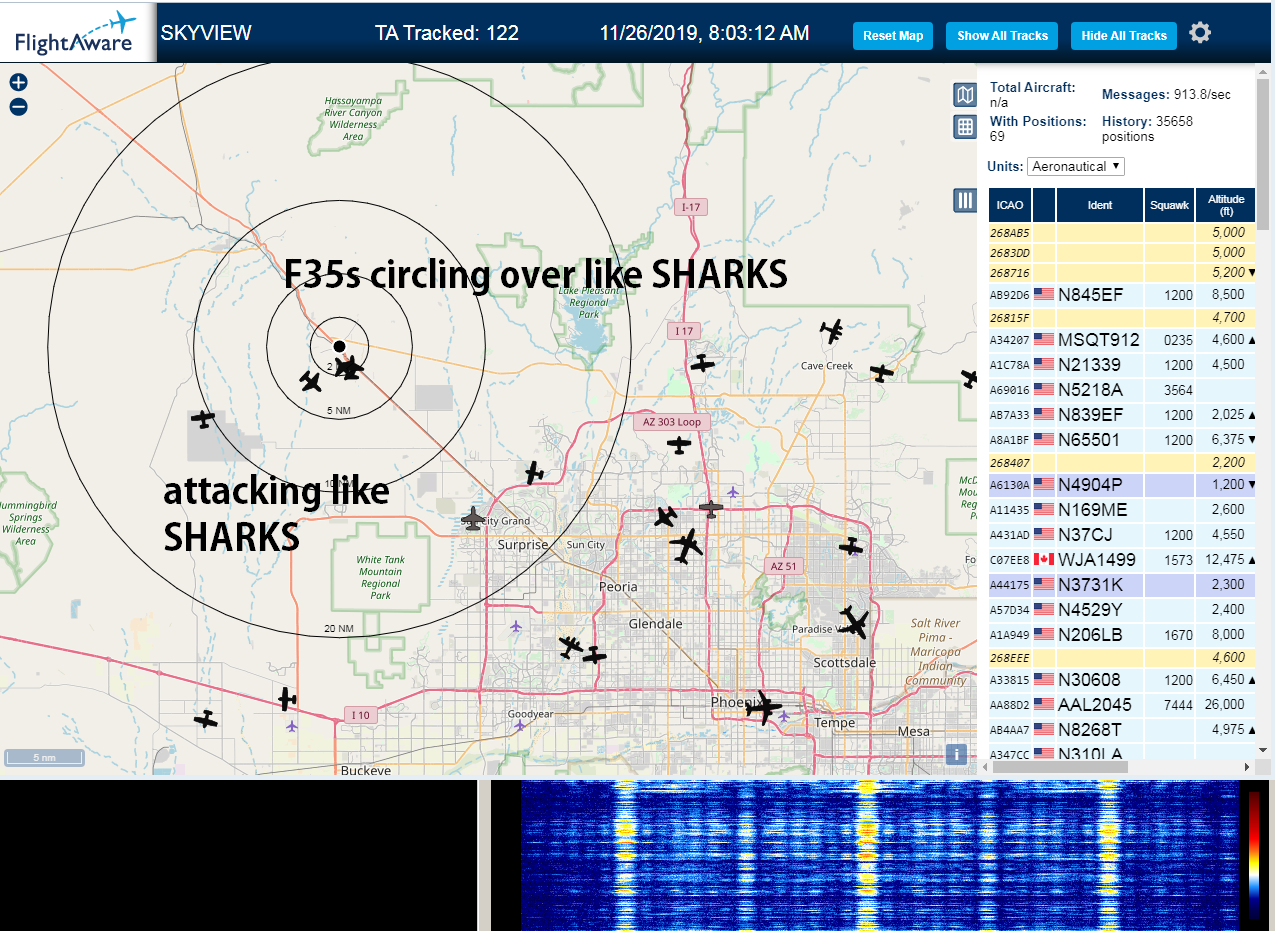Zoom out on the map
Viewport: 1275px width, 931px height.
[x=18, y=107]
